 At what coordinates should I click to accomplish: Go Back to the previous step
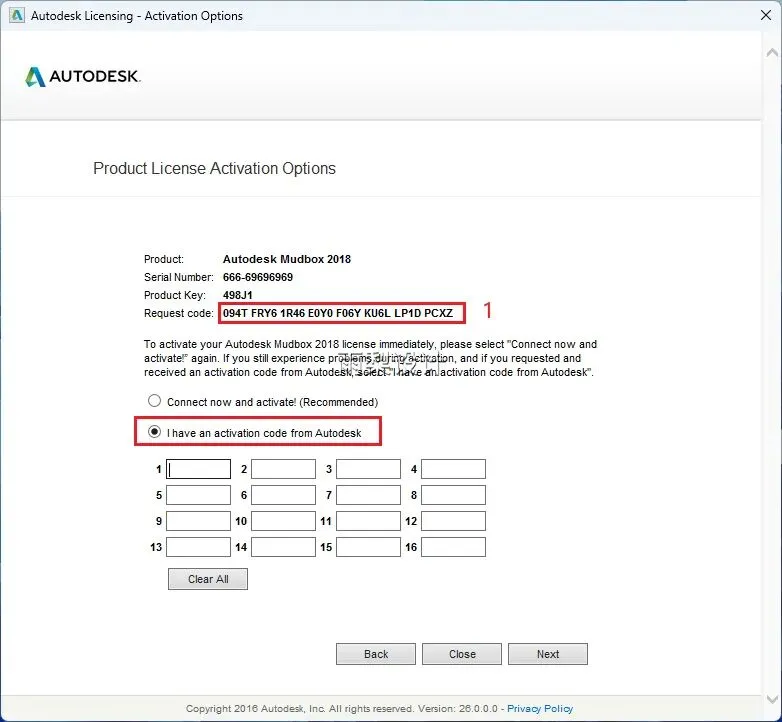coord(376,654)
